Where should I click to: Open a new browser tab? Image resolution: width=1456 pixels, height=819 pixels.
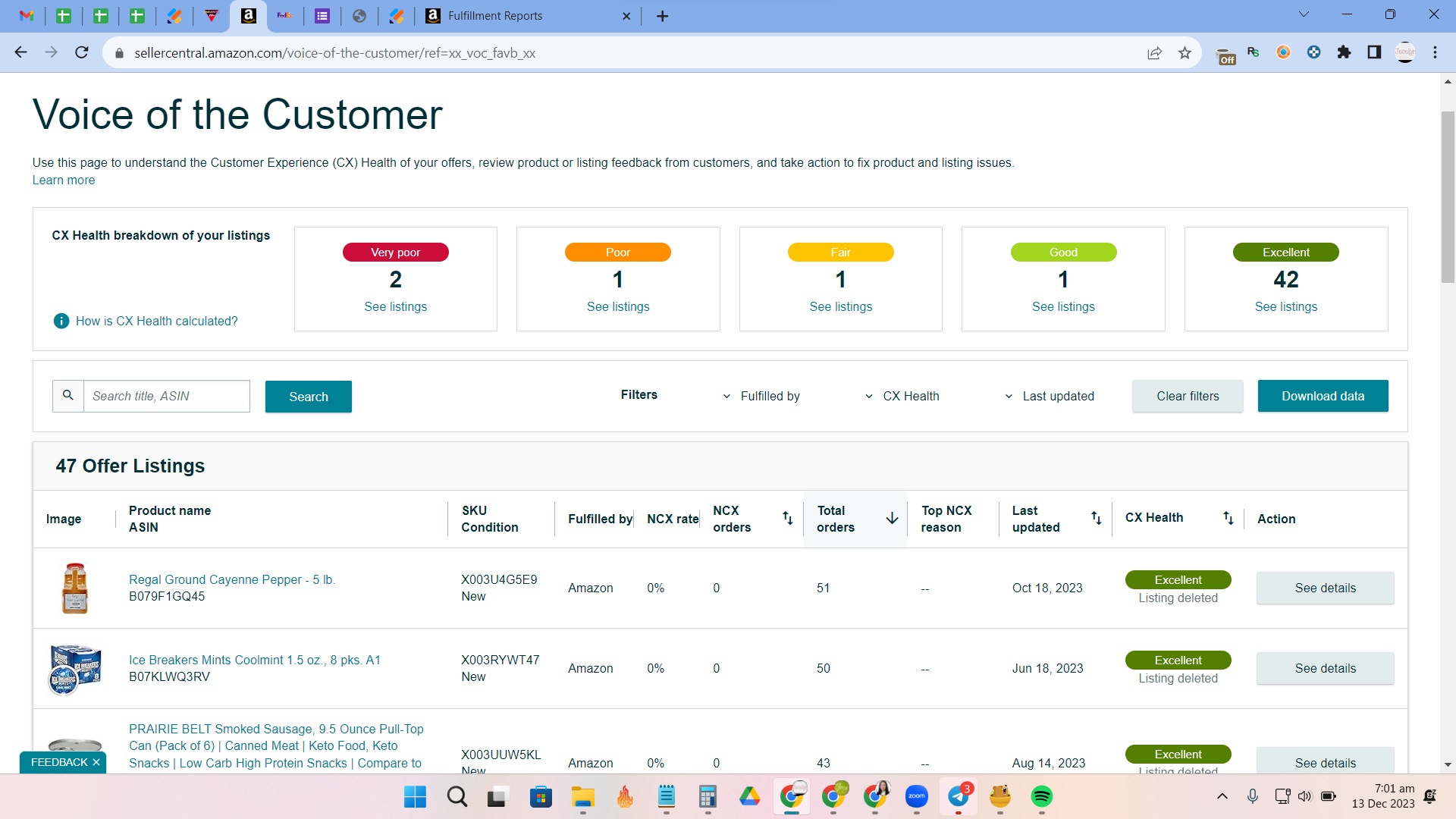point(663,16)
